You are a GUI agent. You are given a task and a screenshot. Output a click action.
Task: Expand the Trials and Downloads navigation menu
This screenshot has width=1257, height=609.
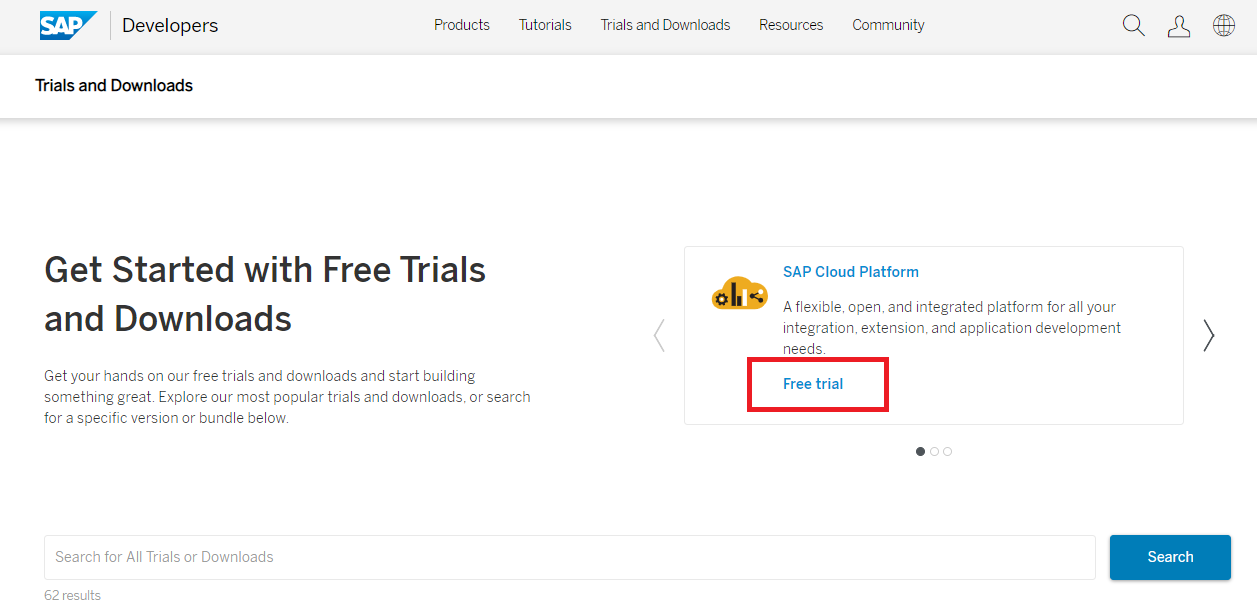pyautogui.click(x=664, y=24)
